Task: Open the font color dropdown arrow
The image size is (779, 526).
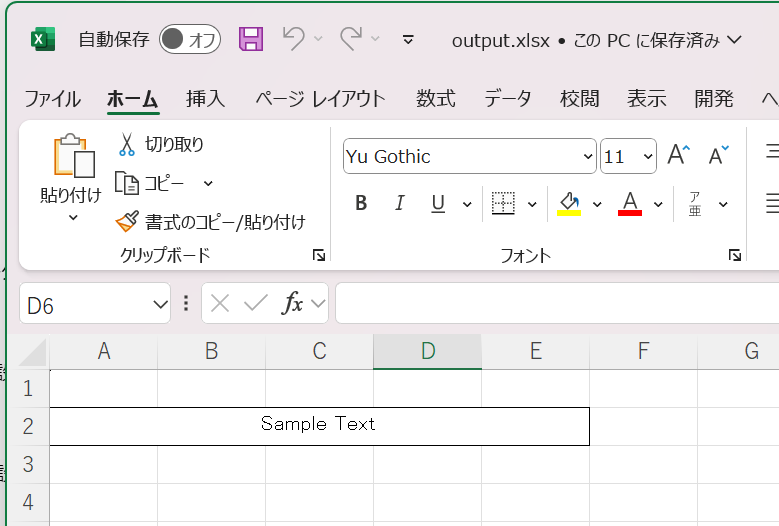Action: click(x=658, y=204)
